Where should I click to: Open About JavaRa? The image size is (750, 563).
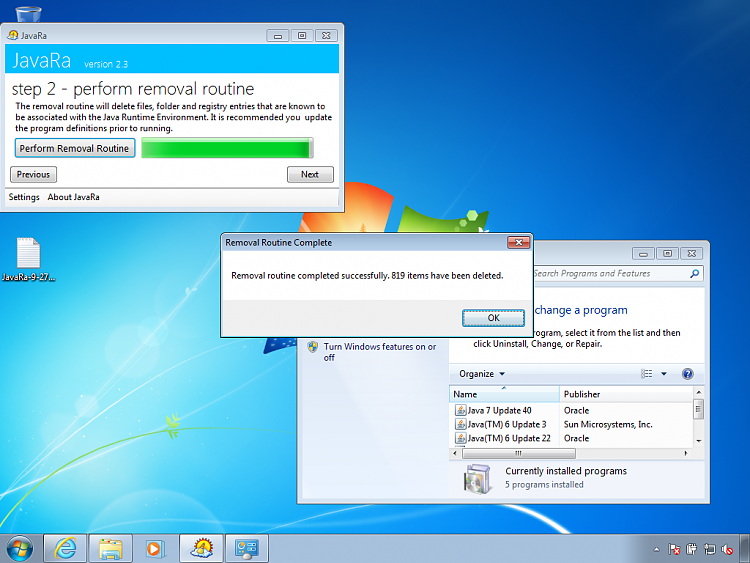(x=73, y=197)
